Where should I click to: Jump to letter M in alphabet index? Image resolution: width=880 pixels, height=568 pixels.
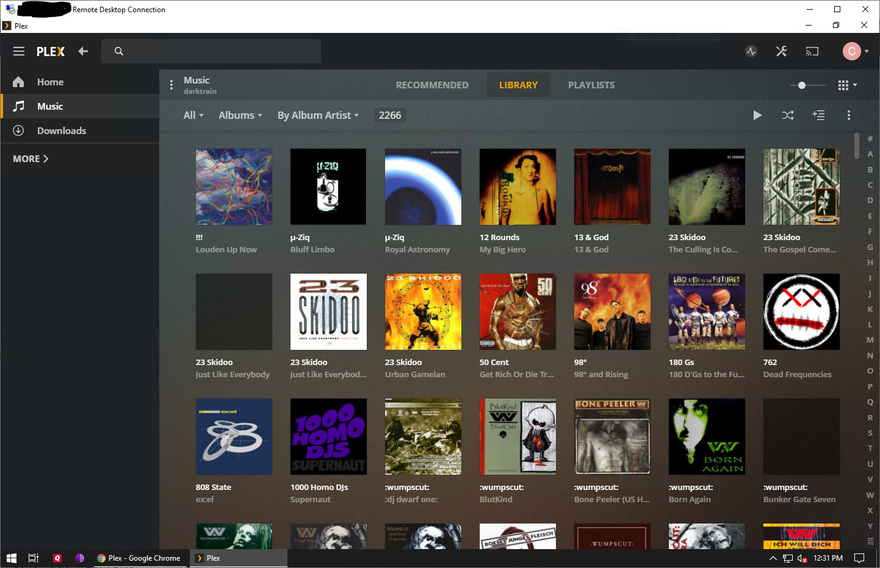[x=870, y=340]
